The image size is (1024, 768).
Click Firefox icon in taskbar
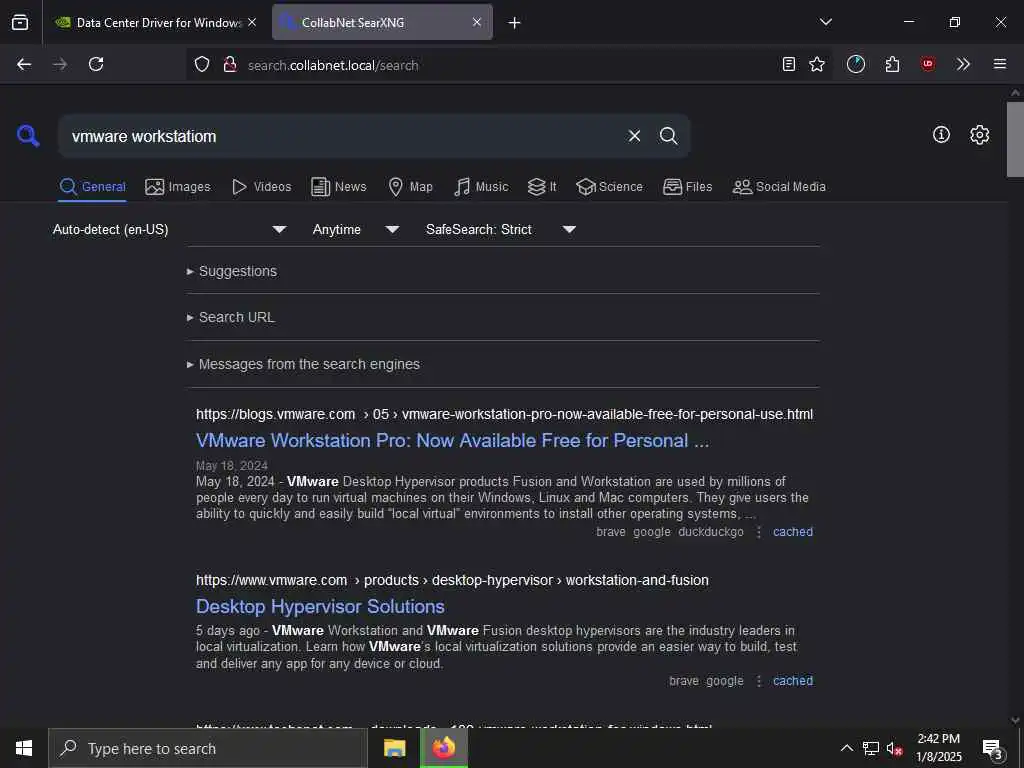(x=443, y=748)
